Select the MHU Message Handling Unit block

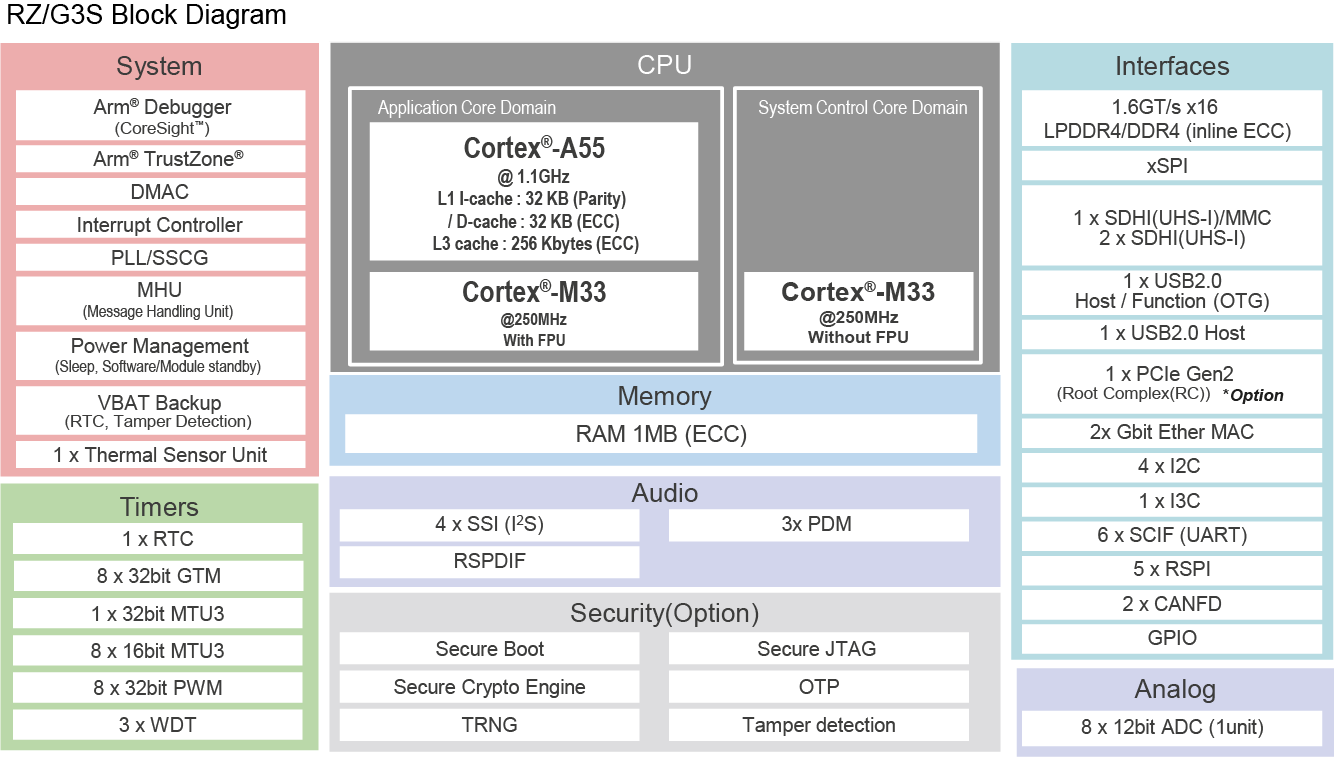160,300
